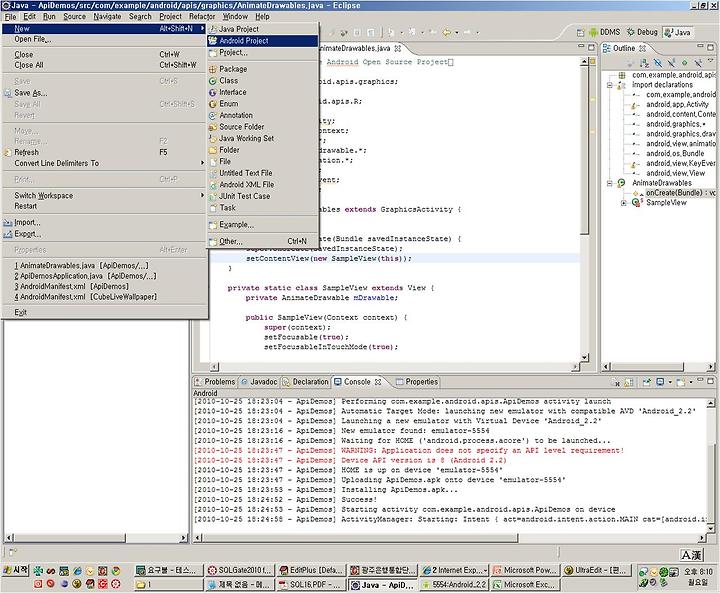Viewport: 720px width, 593px height.
Task: Toggle Scroll Lock in Console toolbar
Action: coord(628,383)
